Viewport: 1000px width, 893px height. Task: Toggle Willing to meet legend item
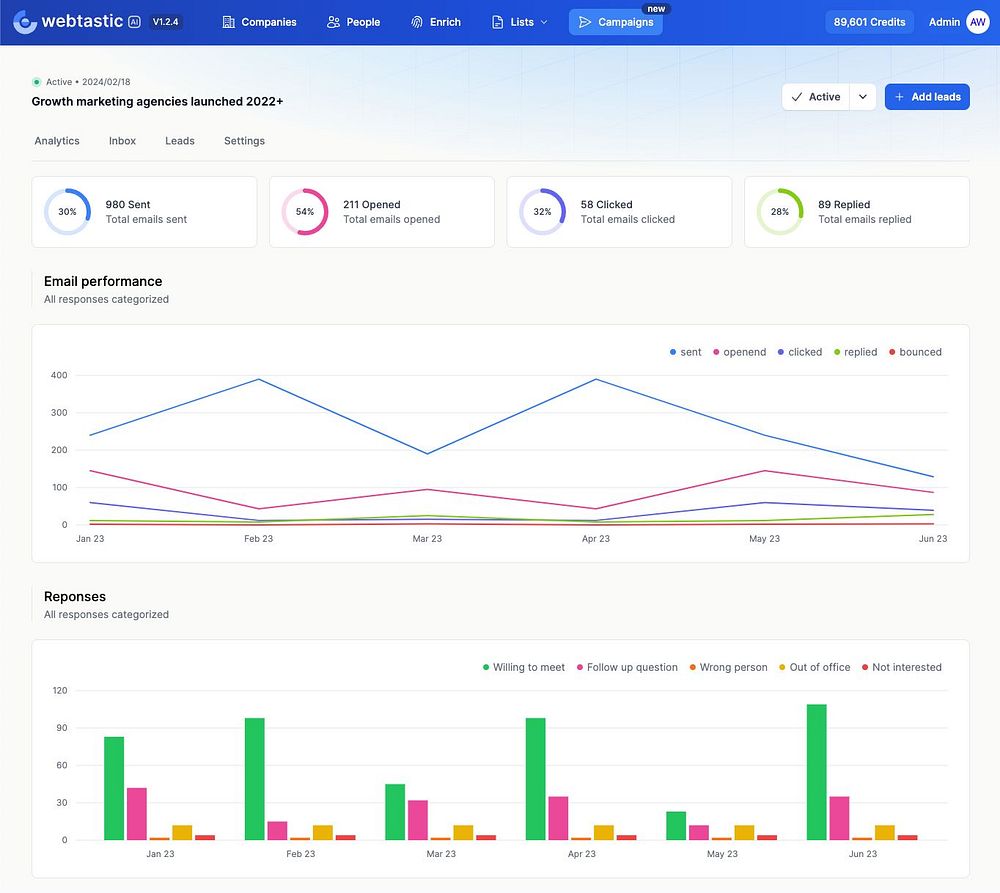pyautogui.click(x=523, y=667)
